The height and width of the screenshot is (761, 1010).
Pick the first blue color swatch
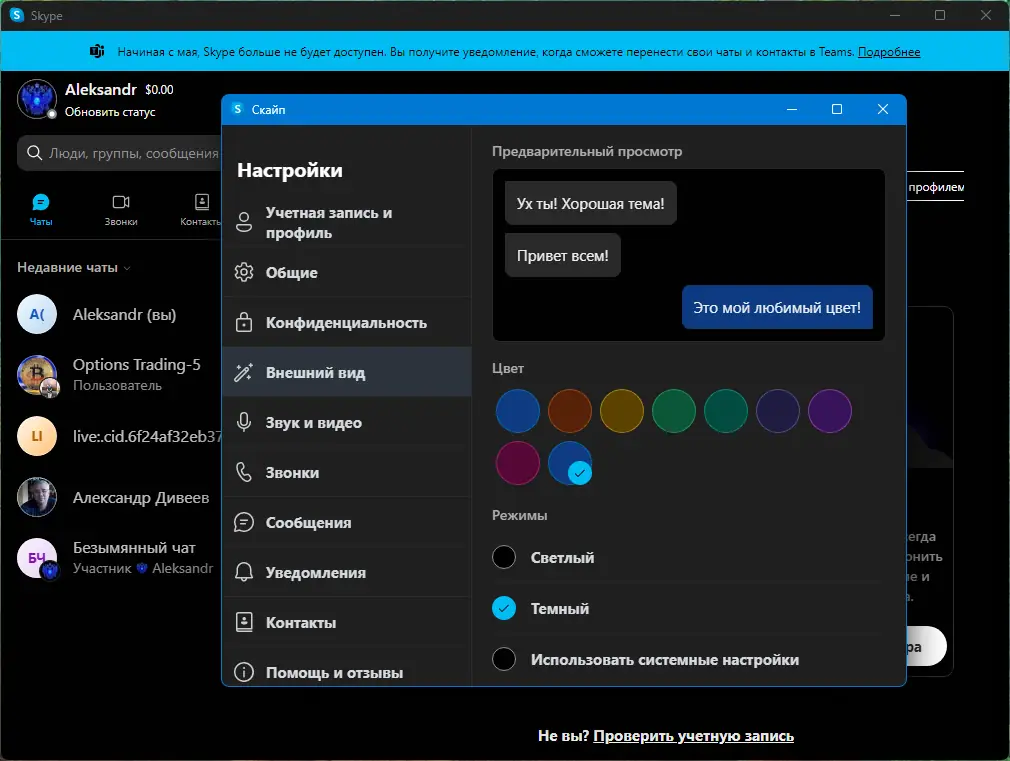tap(518, 411)
